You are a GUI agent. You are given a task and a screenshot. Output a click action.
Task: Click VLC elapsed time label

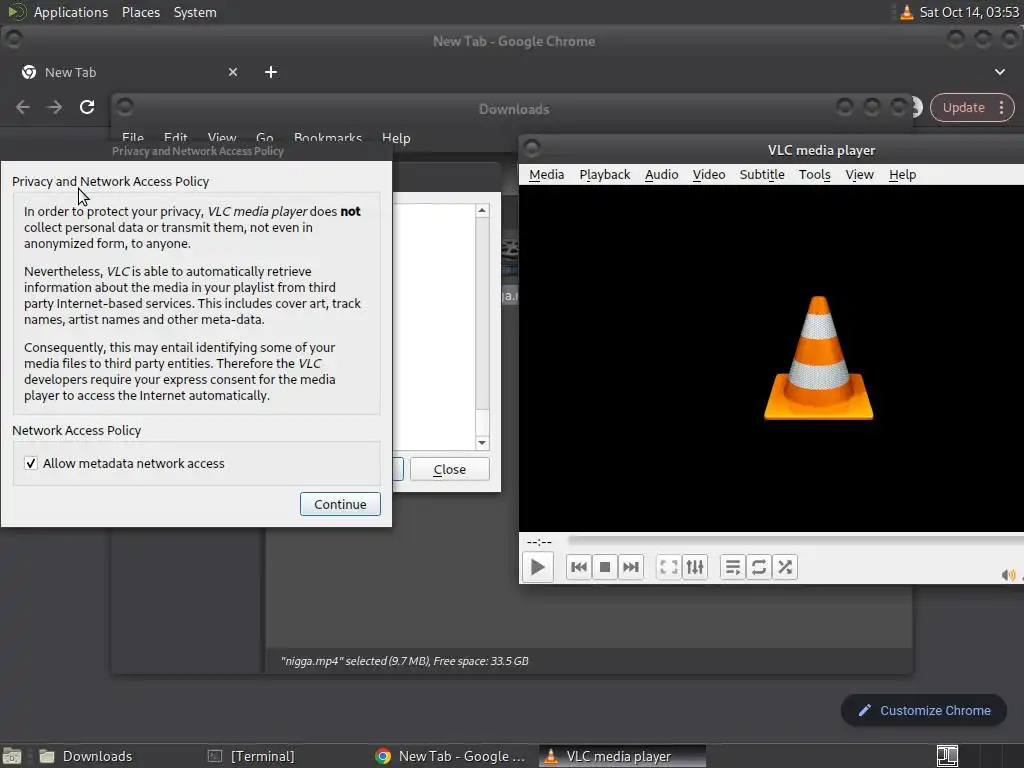pos(539,541)
